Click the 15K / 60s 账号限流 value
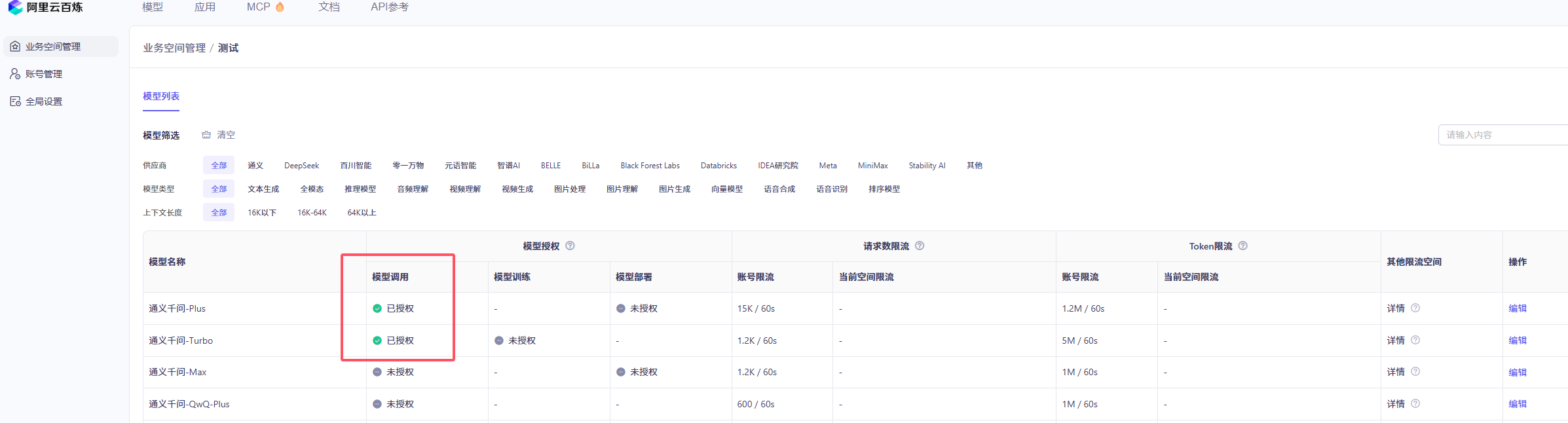This screenshot has height=423, width=1568. 756,308
